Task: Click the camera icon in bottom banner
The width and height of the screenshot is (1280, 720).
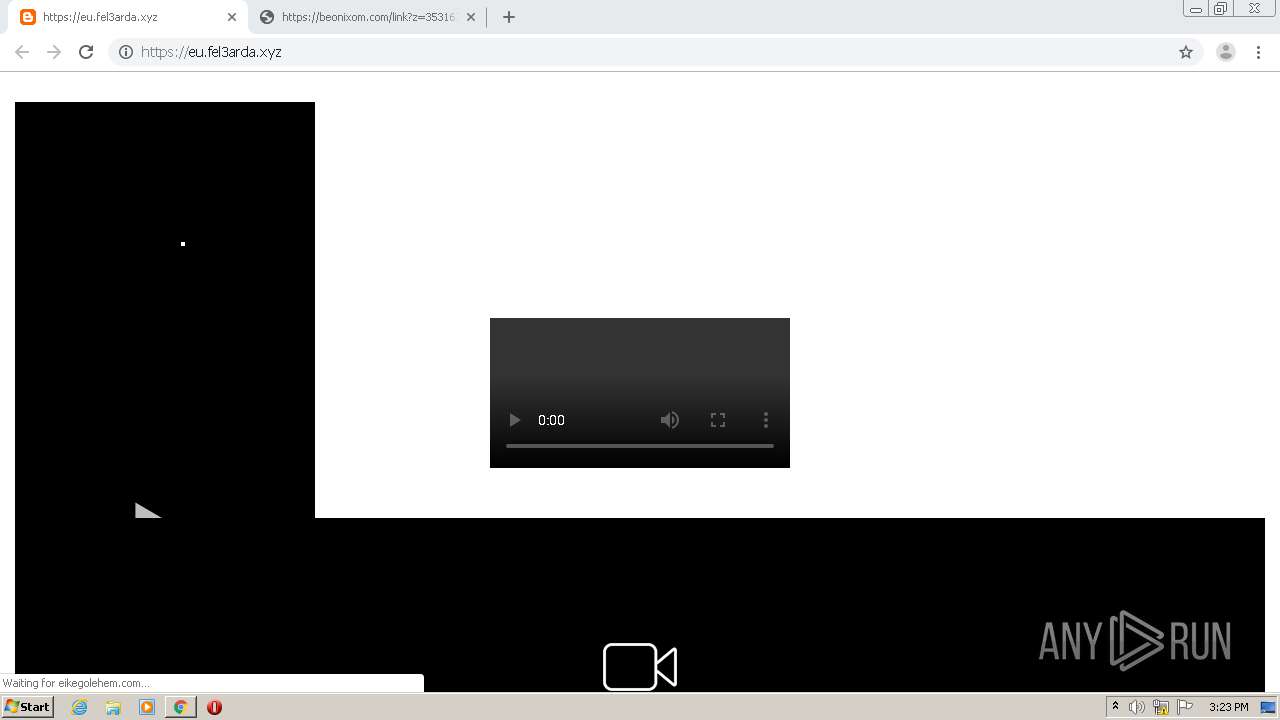Action: 640,666
